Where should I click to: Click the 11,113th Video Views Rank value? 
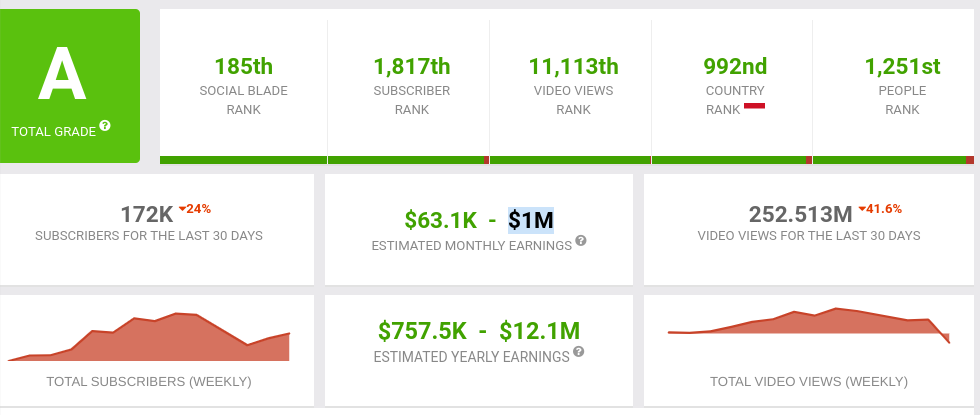tap(574, 67)
